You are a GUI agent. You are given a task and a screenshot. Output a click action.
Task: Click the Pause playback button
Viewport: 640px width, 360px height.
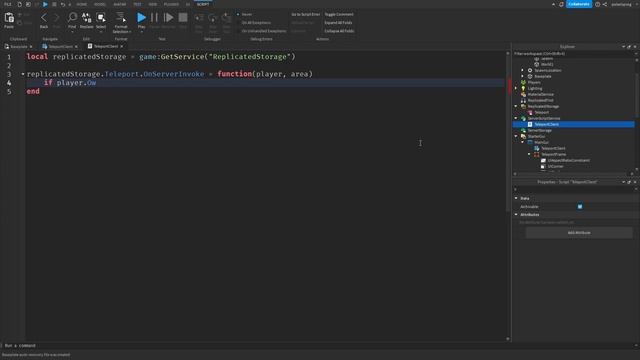coord(154,18)
